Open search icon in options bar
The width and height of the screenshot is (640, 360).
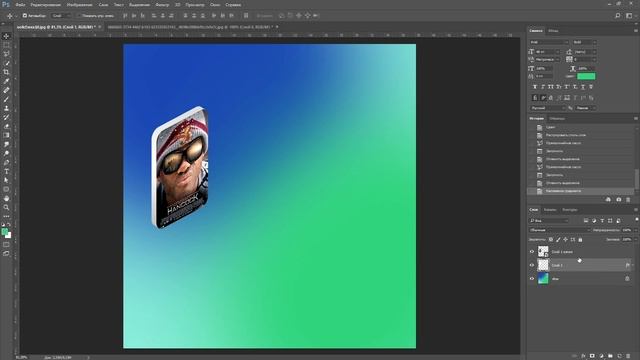pyautogui.click(x=618, y=16)
